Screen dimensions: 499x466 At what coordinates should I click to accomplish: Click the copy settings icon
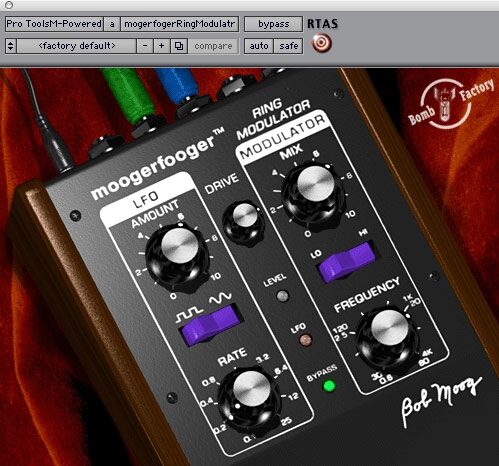tap(179, 46)
